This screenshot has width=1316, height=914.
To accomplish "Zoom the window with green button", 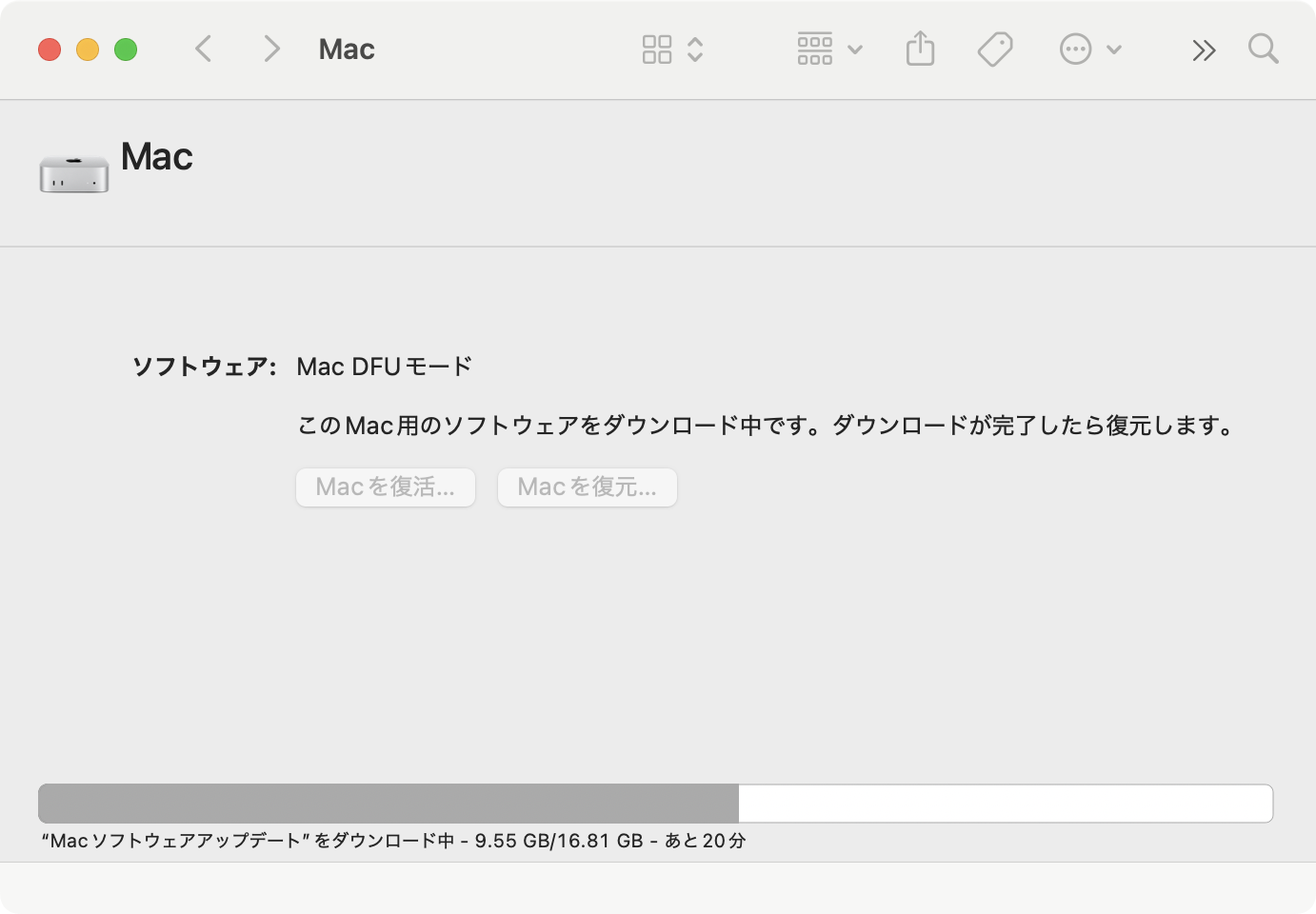I will tap(126, 50).
